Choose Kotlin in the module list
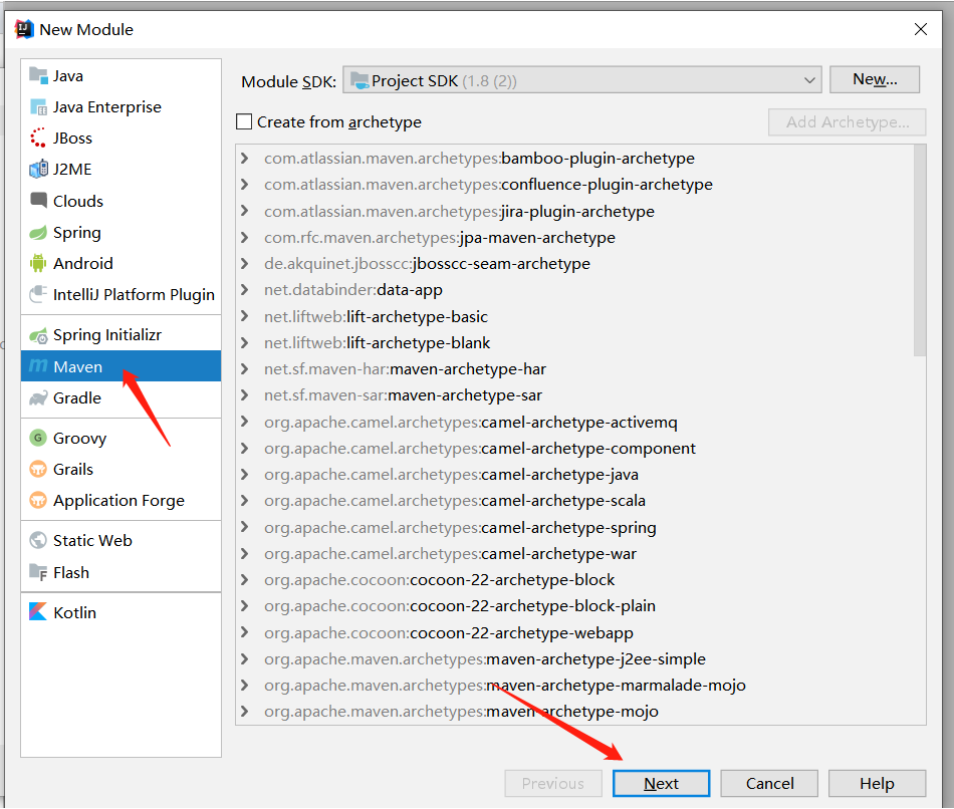 pyautogui.click(x=121, y=612)
